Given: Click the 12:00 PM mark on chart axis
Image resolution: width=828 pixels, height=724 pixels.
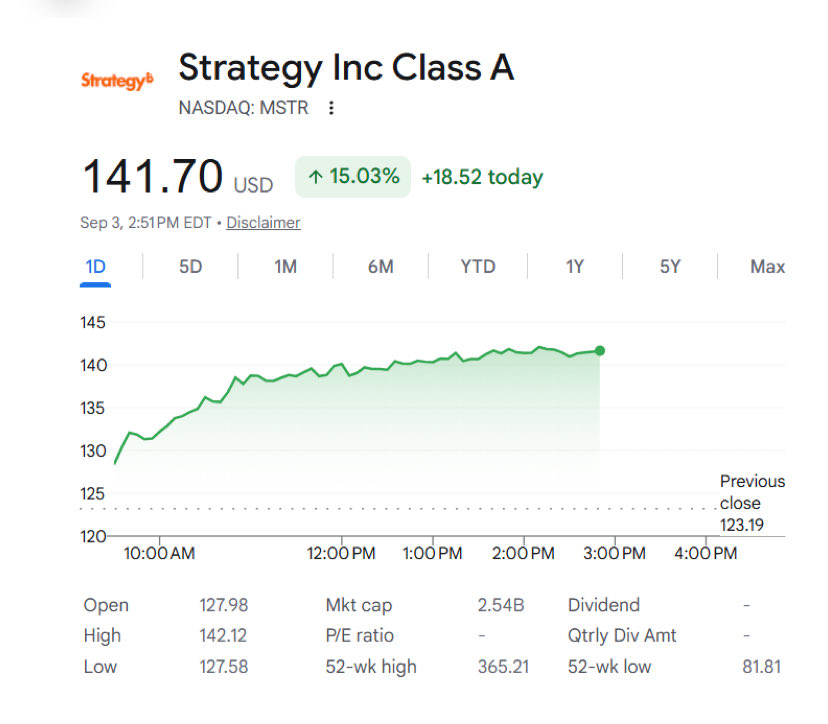Looking at the screenshot, I should pos(341,553).
